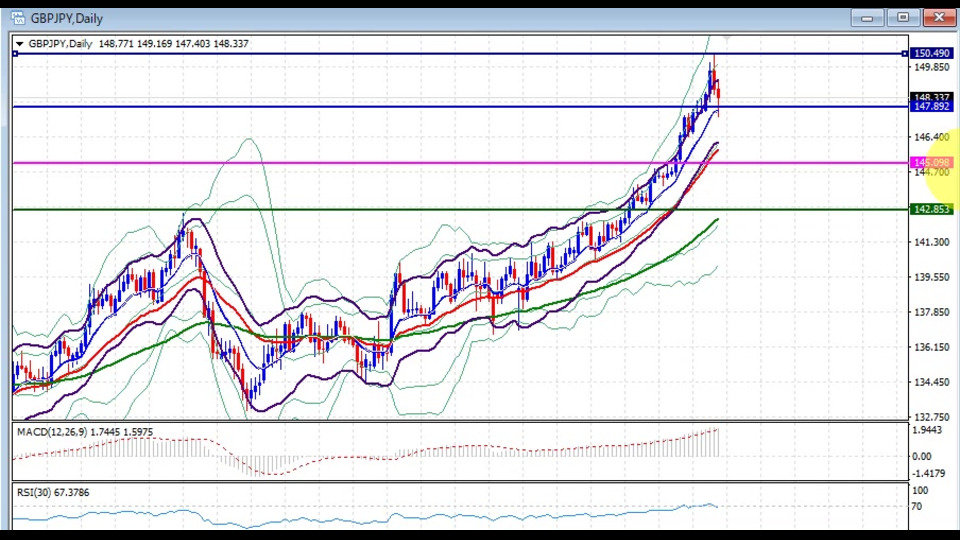This screenshot has width=960, height=540.
Task: Click the GBPJPY chart window icon
Action: [x=18, y=18]
